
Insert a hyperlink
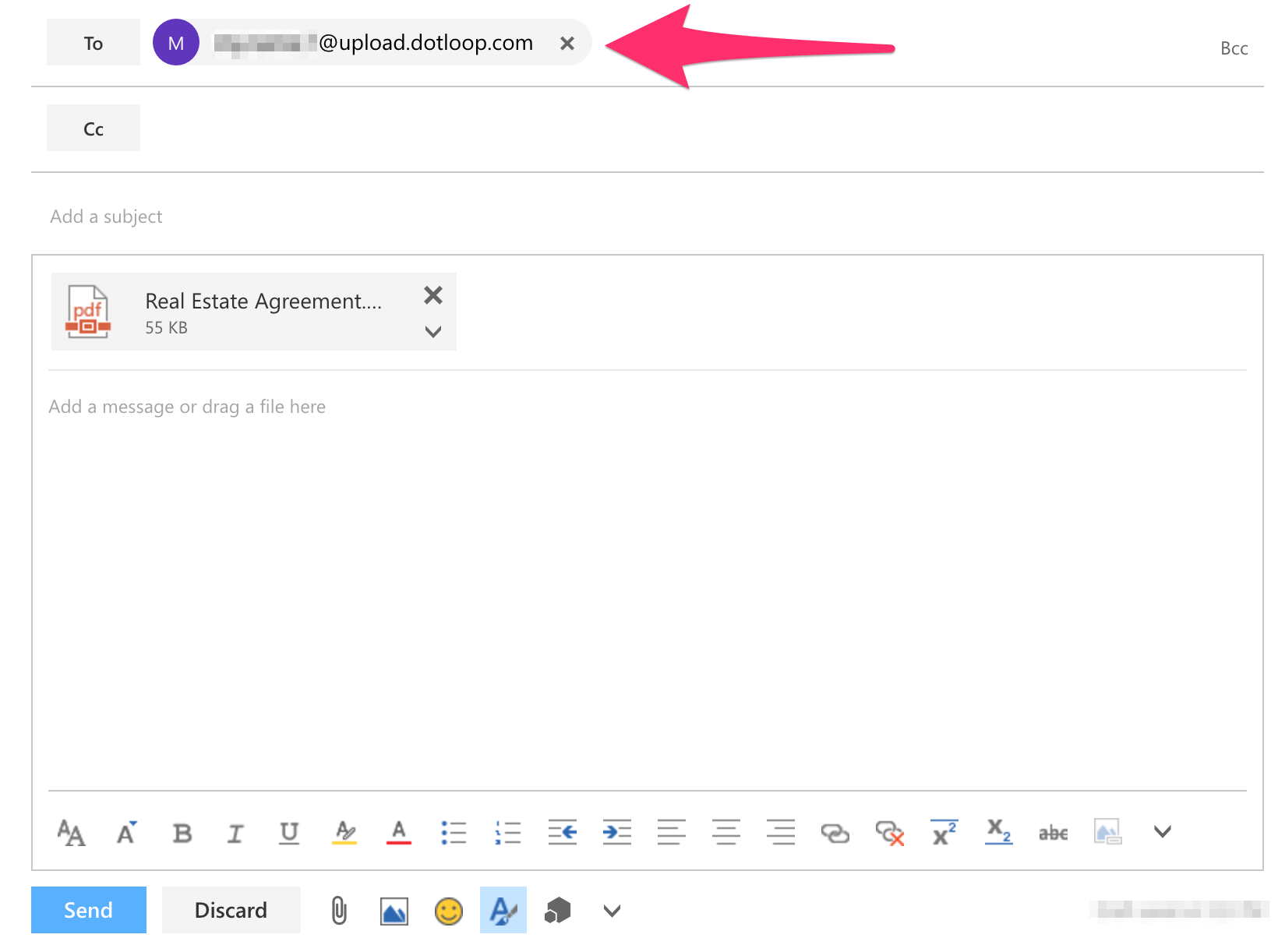835,832
